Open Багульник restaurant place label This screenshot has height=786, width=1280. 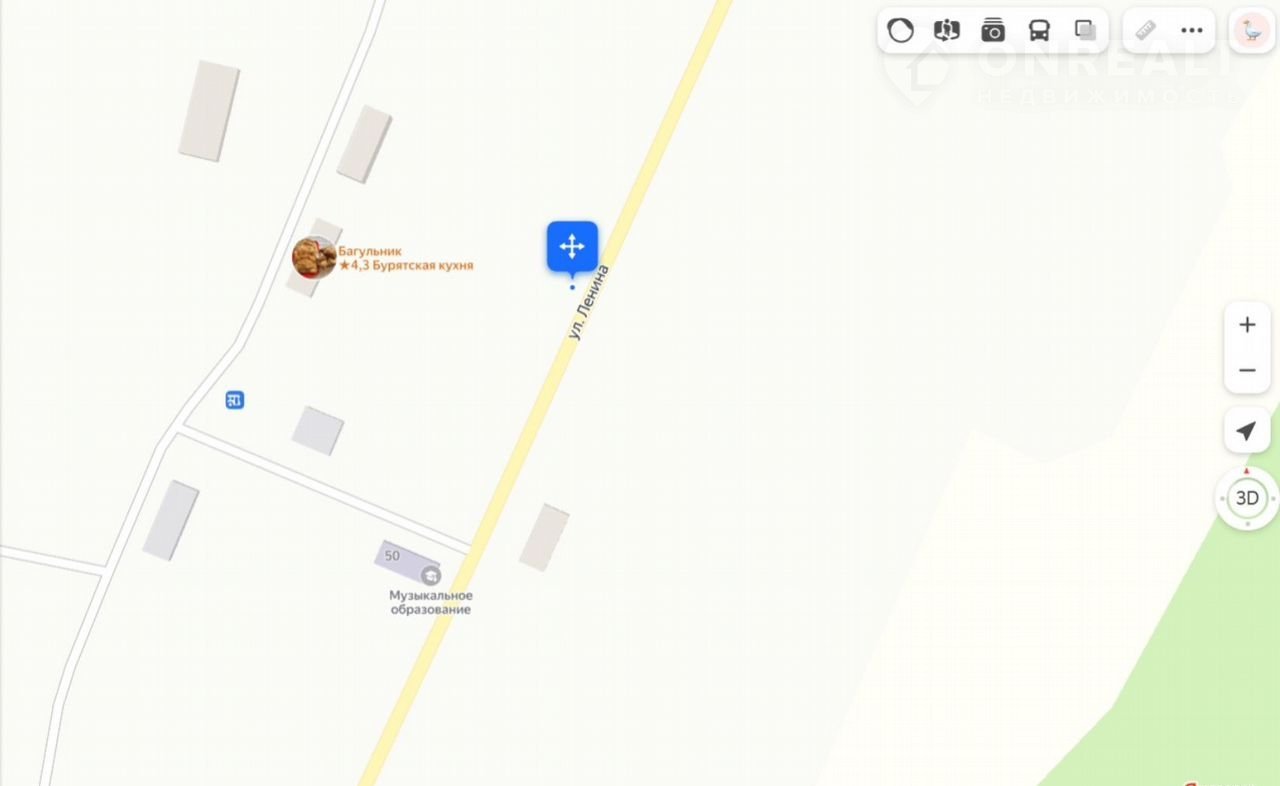click(405, 259)
